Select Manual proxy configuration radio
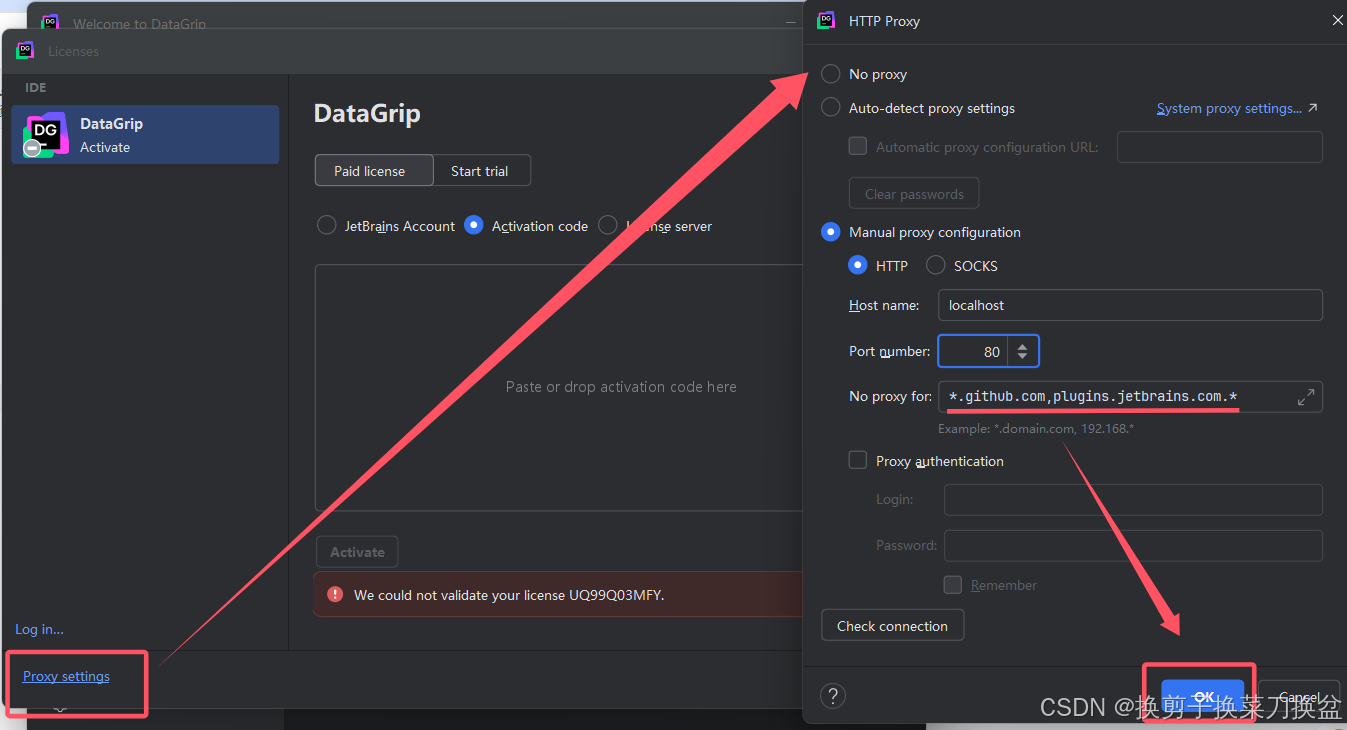 point(830,232)
